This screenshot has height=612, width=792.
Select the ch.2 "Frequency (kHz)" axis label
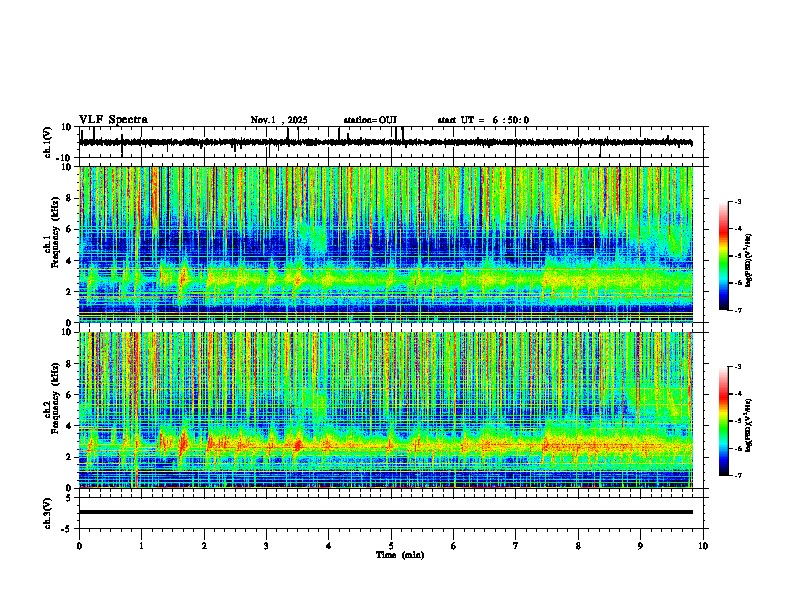tap(55, 398)
